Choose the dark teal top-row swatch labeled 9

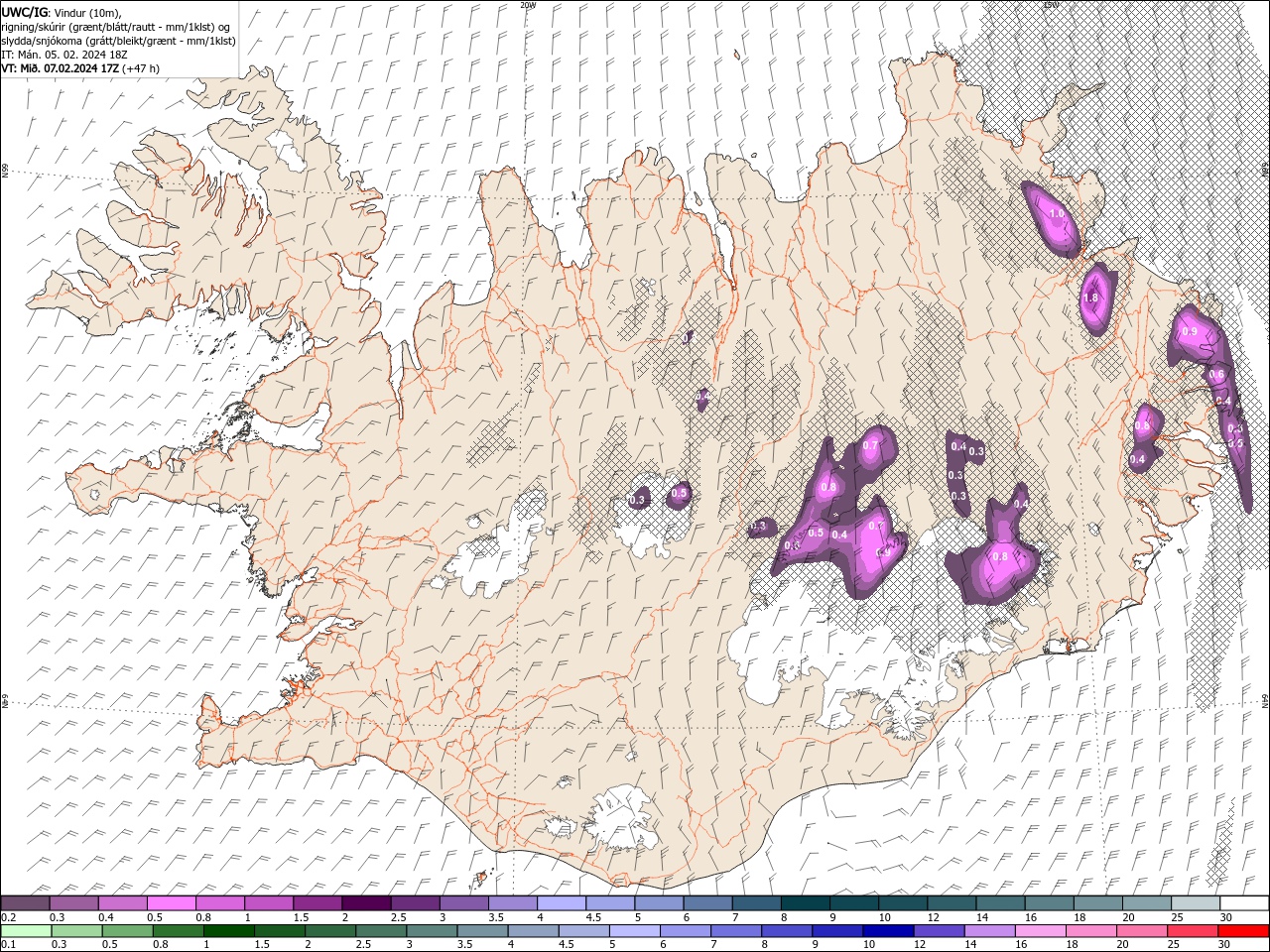click(853, 903)
